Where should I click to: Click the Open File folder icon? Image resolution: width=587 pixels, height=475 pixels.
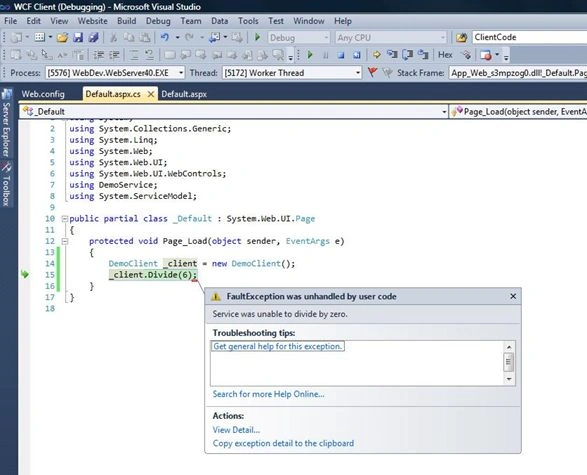point(63,37)
